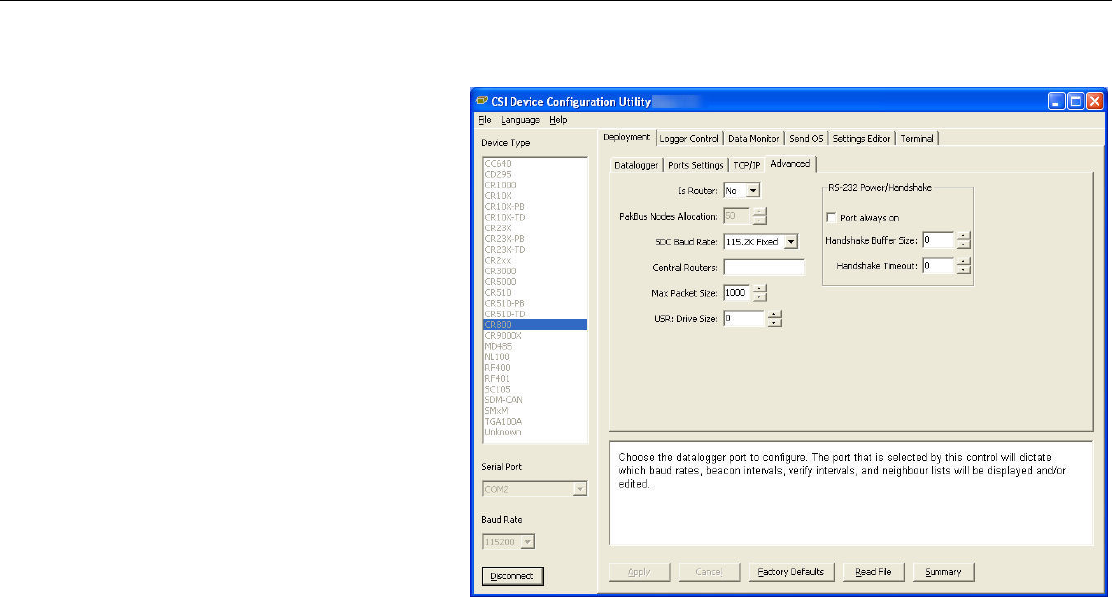Select RF401 in the Device Type list

(535, 379)
